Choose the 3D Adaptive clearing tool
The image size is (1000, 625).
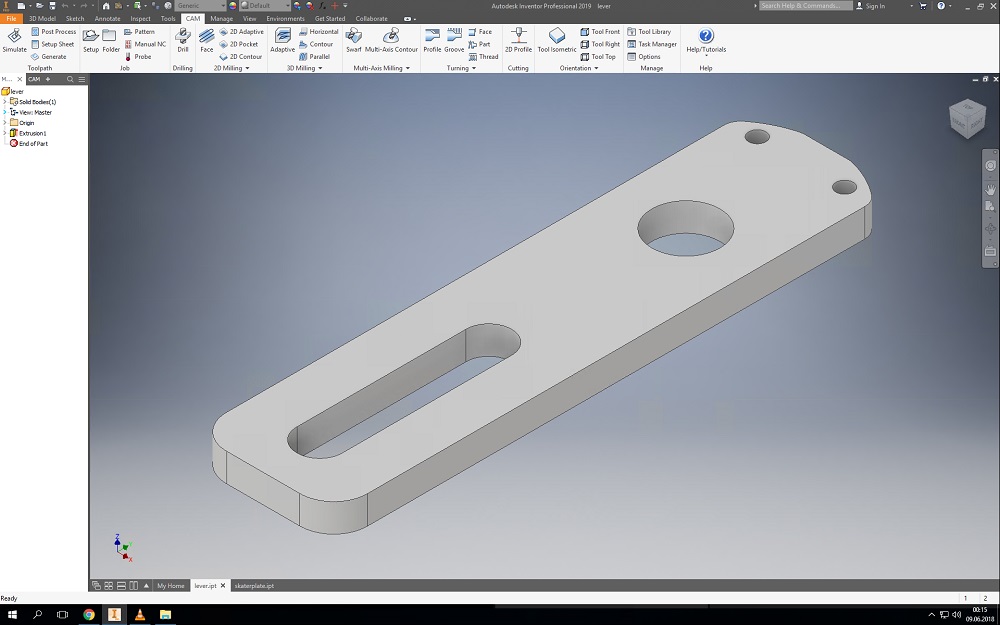(x=282, y=40)
